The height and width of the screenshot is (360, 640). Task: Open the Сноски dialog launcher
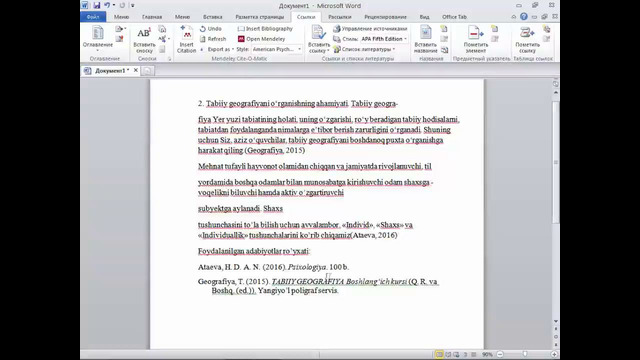169,59
